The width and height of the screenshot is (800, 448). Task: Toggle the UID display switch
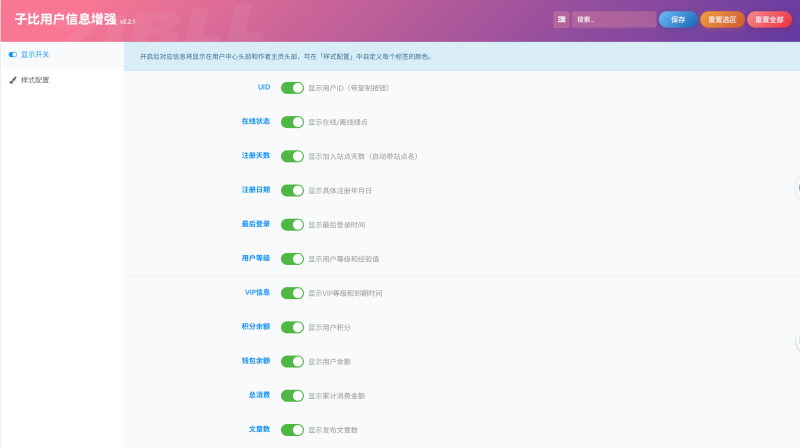pyautogui.click(x=292, y=88)
